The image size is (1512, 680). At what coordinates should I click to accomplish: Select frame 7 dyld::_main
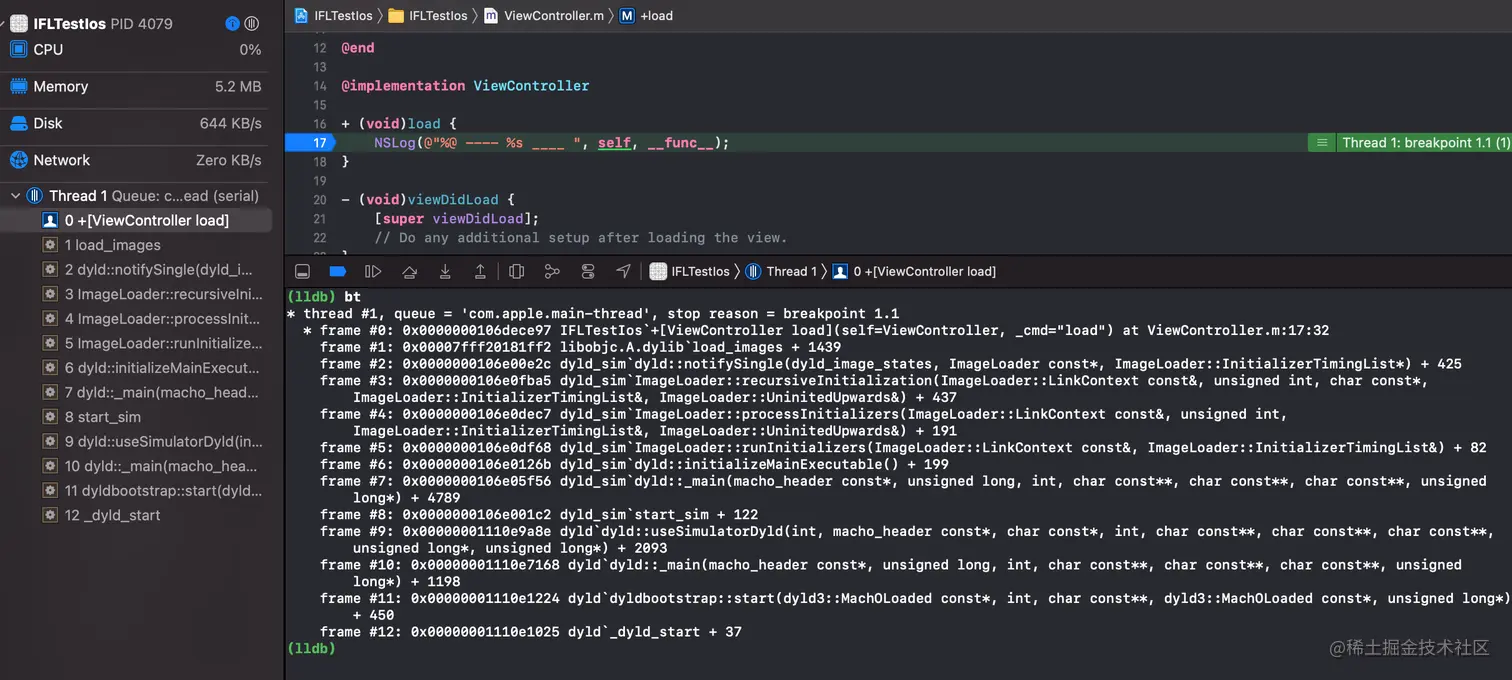(136, 392)
